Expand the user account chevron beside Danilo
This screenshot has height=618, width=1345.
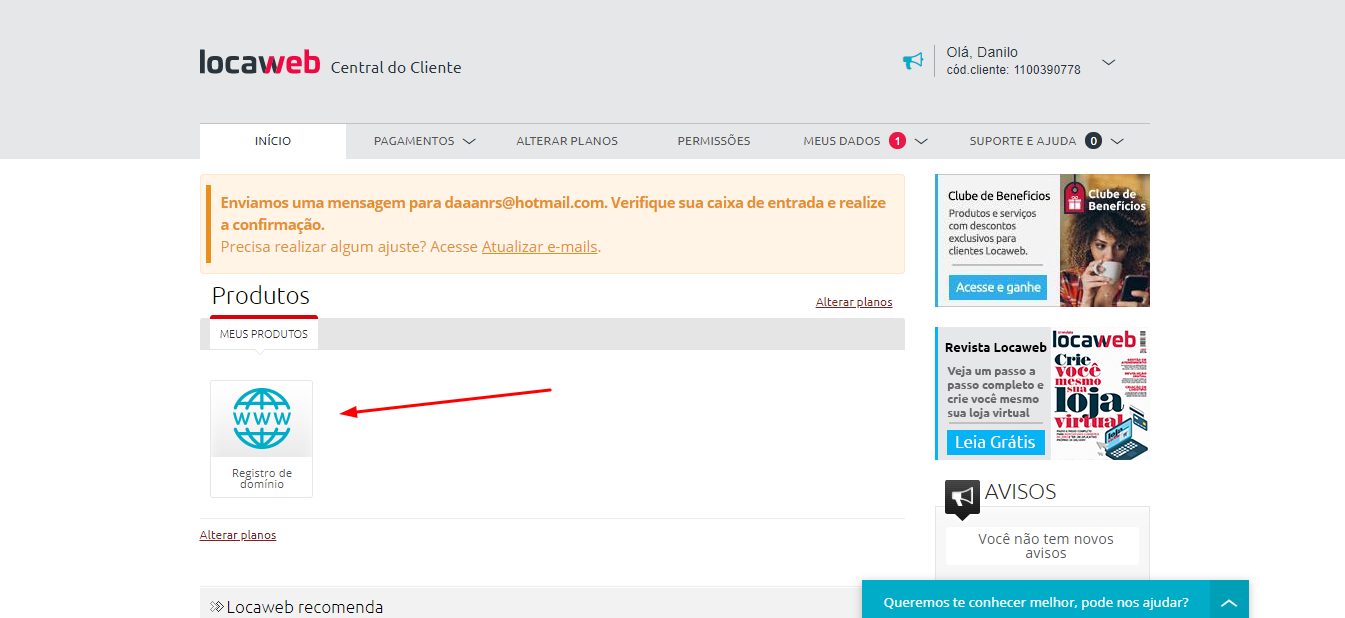pyautogui.click(x=1108, y=62)
